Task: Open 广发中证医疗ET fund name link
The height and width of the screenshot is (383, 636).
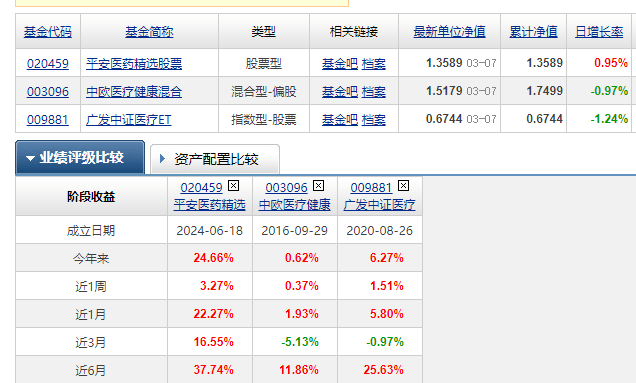Action: [x=129, y=120]
